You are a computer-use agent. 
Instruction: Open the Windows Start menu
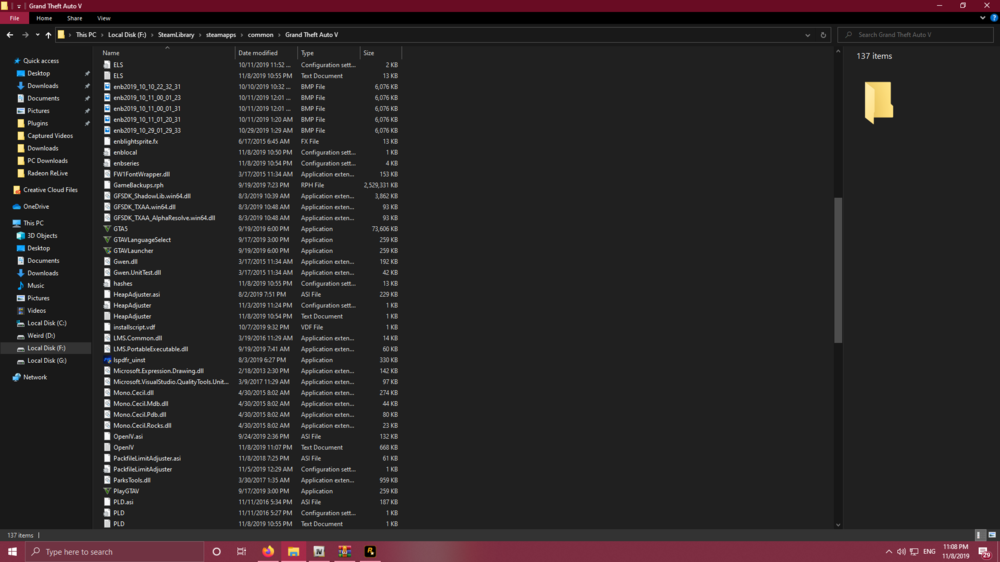[12, 552]
